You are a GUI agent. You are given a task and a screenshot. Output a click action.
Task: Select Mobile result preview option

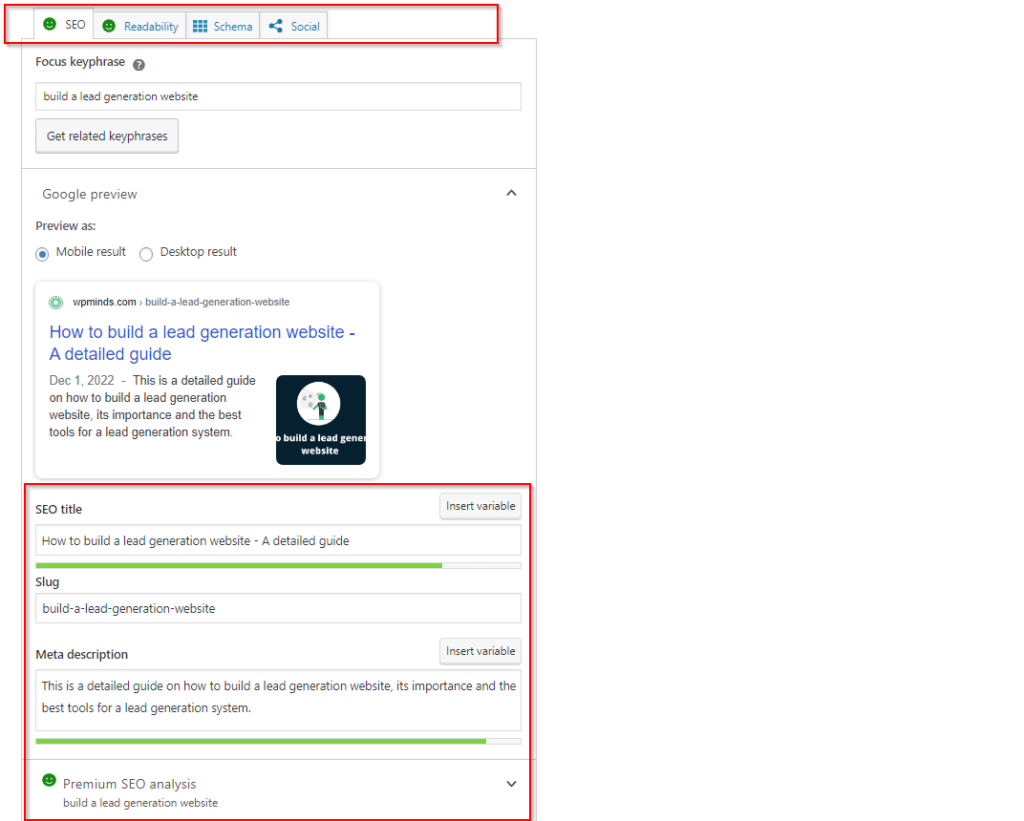coord(42,254)
